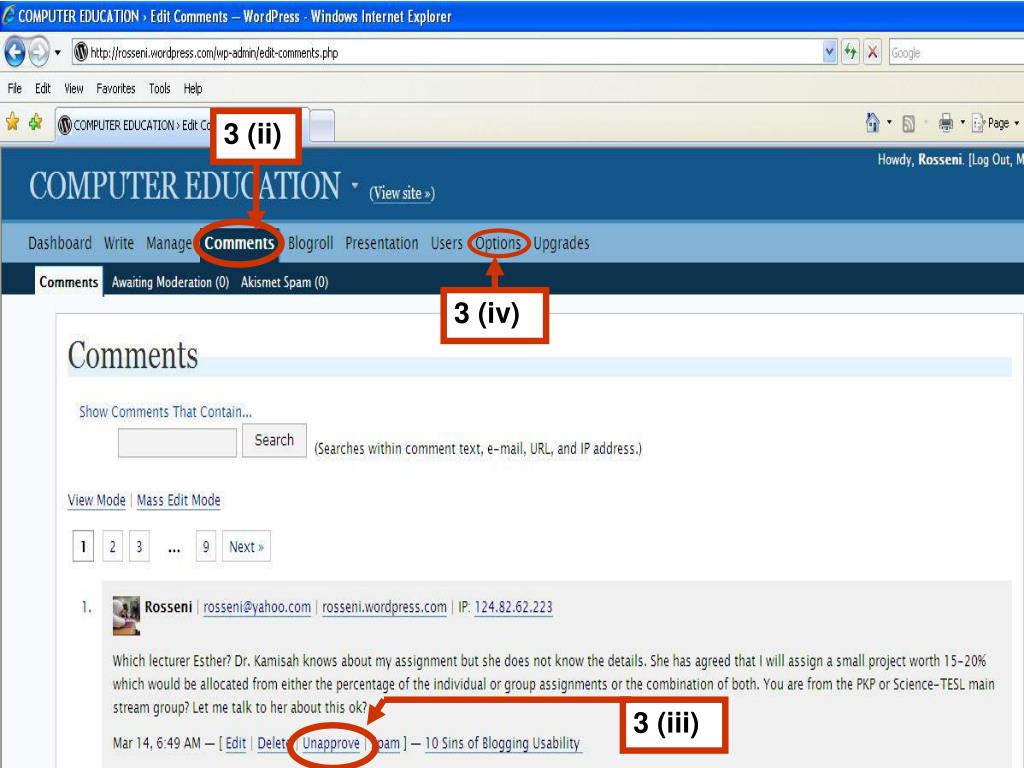This screenshot has width=1024, height=768.
Task: Open the View menu
Action: [74, 88]
